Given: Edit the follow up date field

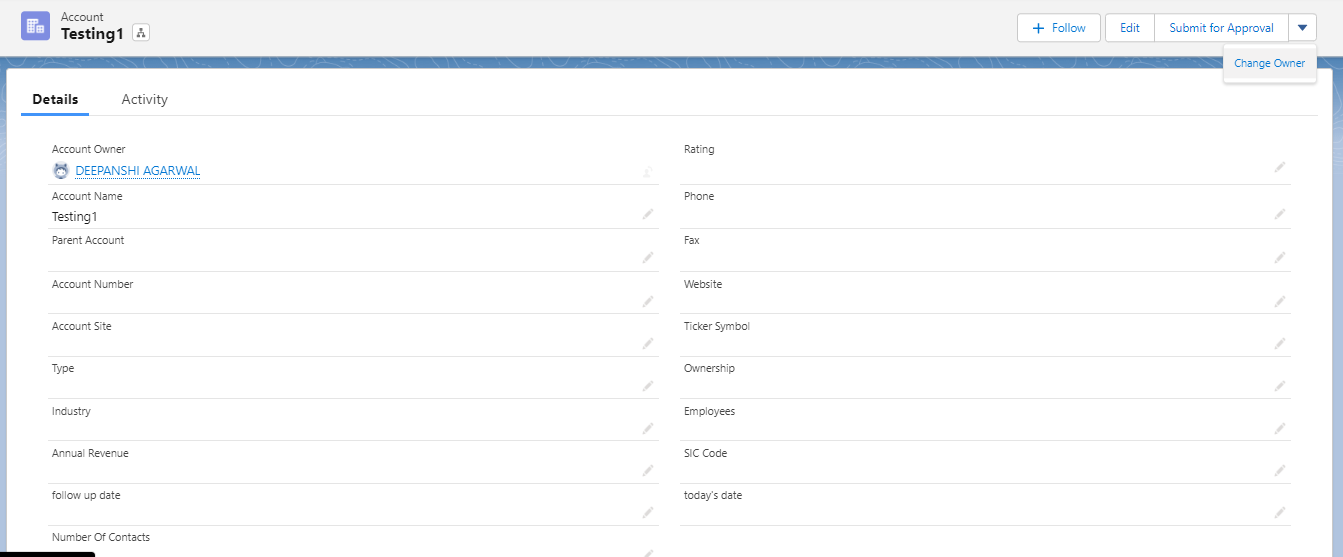Looking at the screenshot, I should [648, 512].
